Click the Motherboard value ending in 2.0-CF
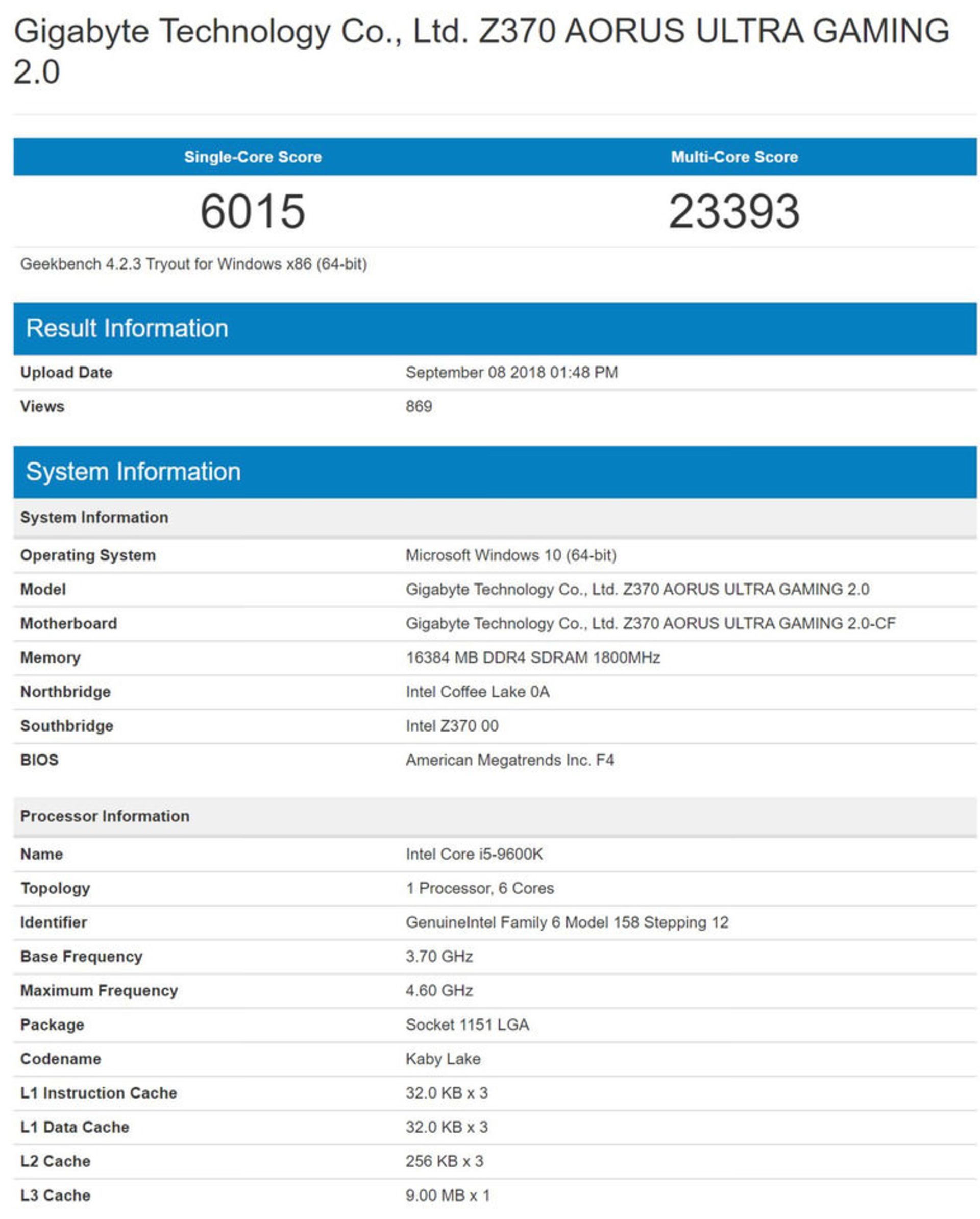This screenshot has height=1219, width=980. coord(650,623)
